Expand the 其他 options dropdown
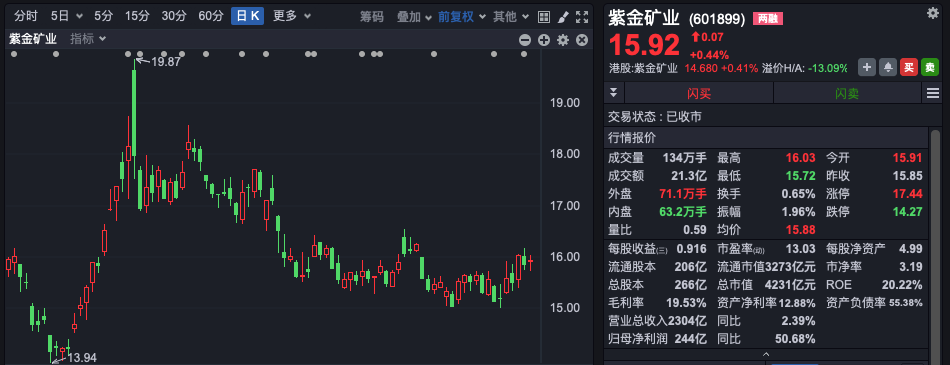 pos(511,16)
